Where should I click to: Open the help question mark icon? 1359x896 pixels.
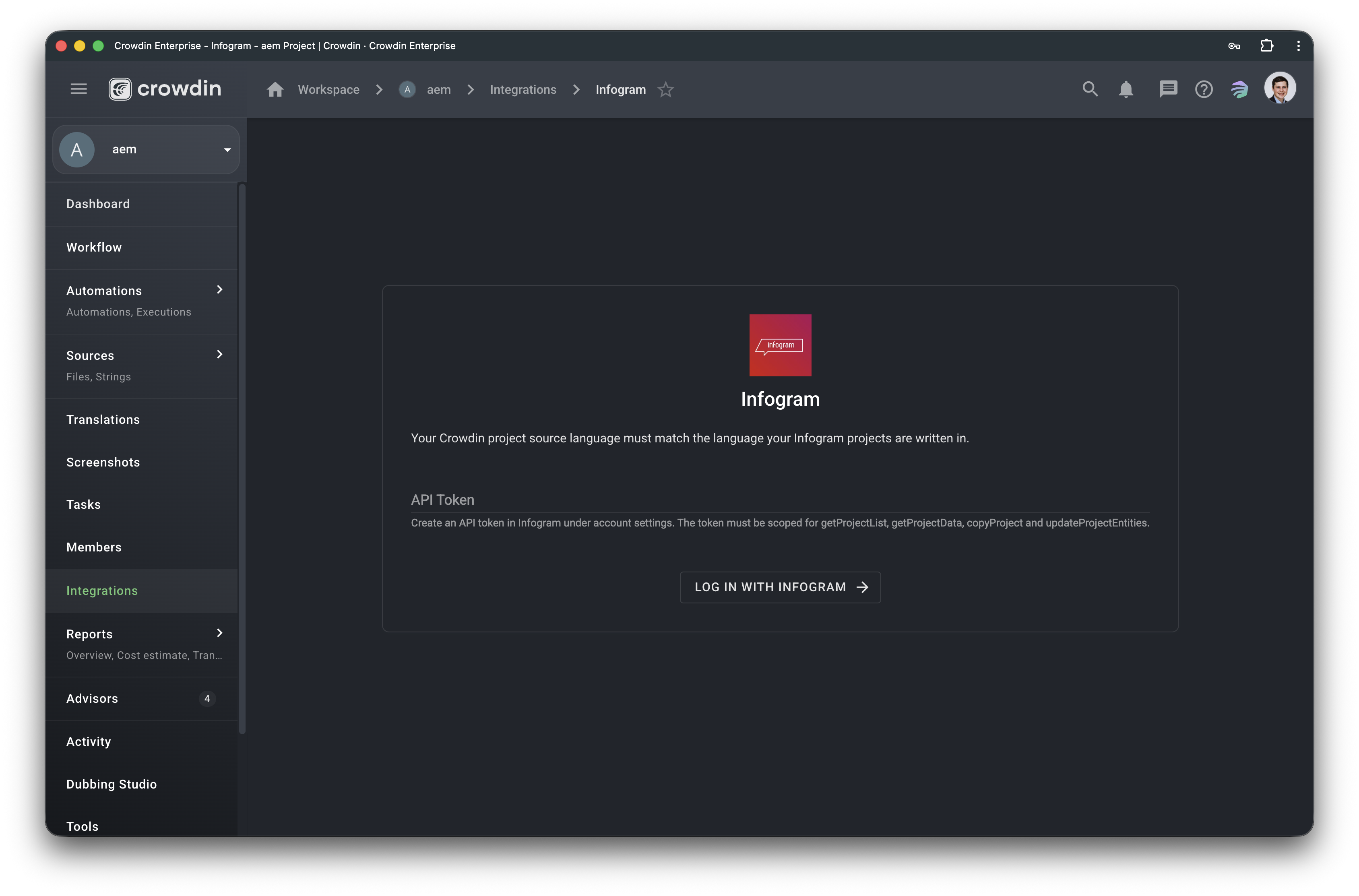click(x=1204, y=90)
